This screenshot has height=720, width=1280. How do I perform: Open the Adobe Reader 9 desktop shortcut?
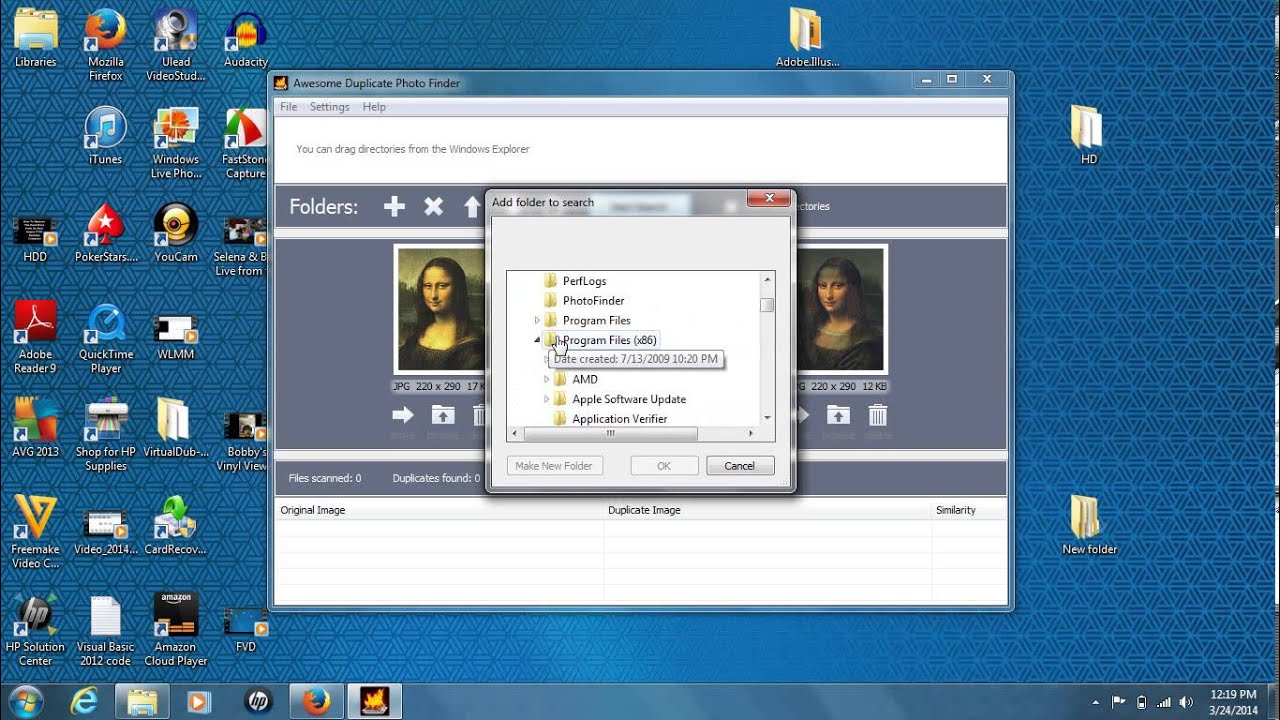36,339
